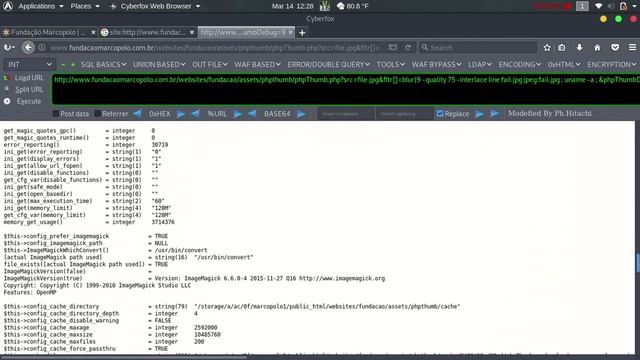This screenshot has width=640, height=360.
Task: Reload the page with the refresh icon
Action: pyautogui.click(x=408, y=47)
